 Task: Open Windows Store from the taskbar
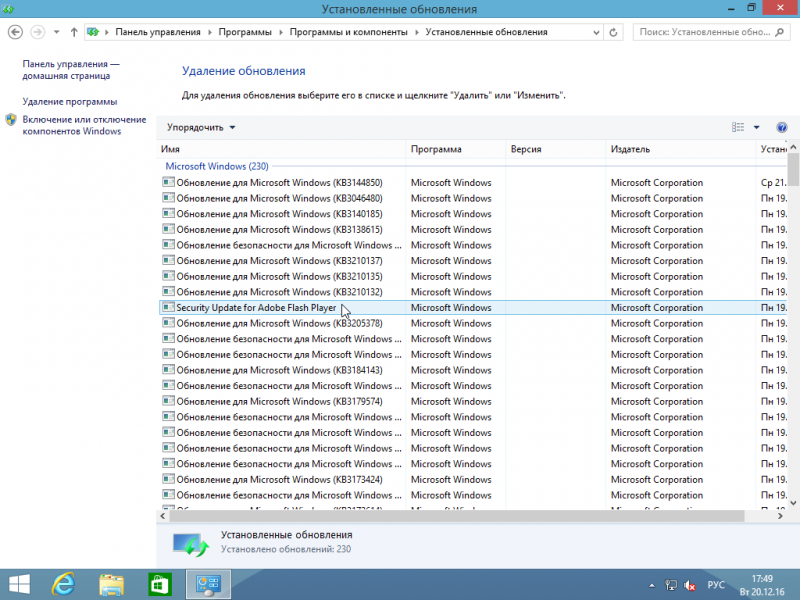tap(160, 585)
